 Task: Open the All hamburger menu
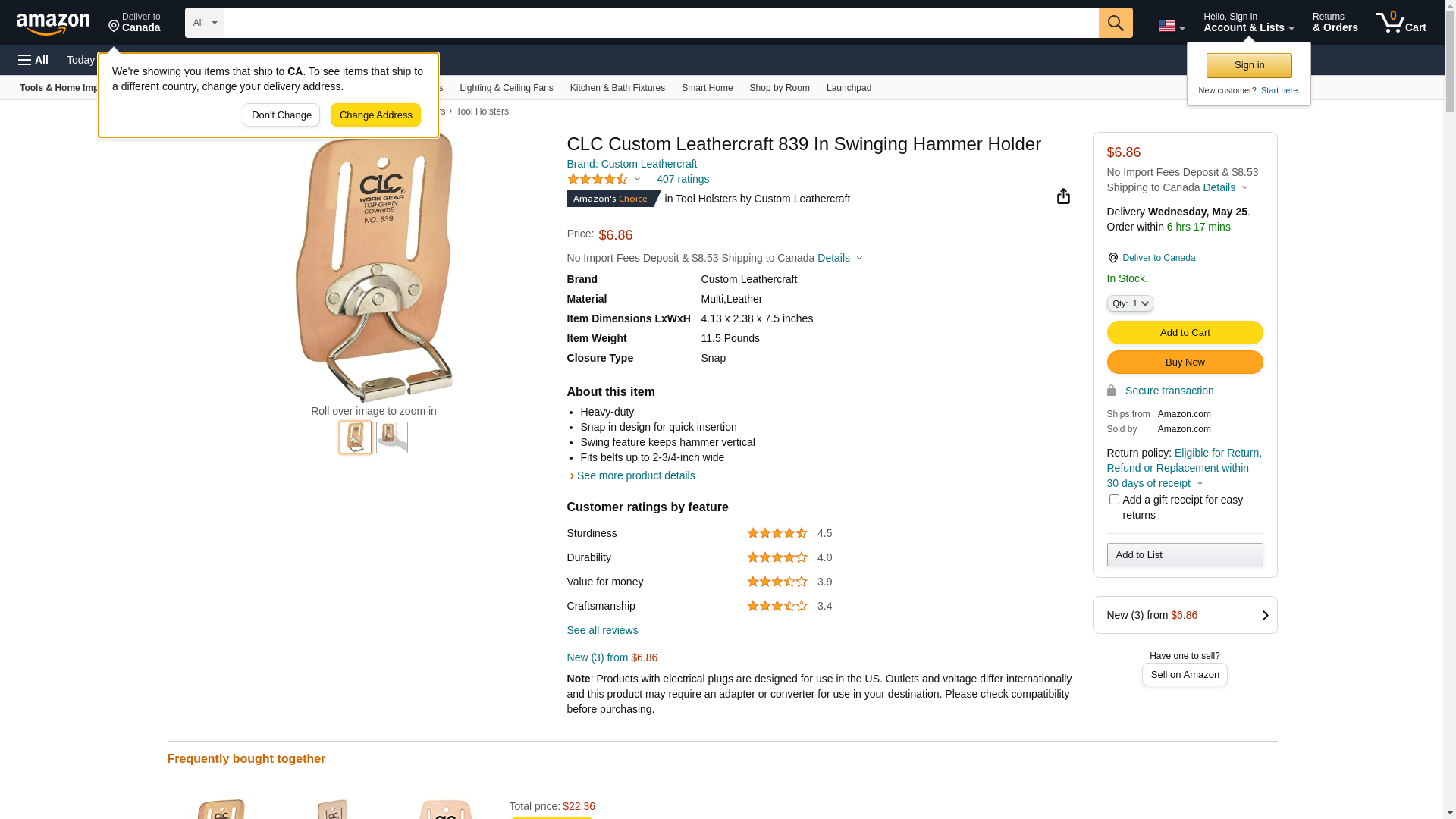click(33, 60)
